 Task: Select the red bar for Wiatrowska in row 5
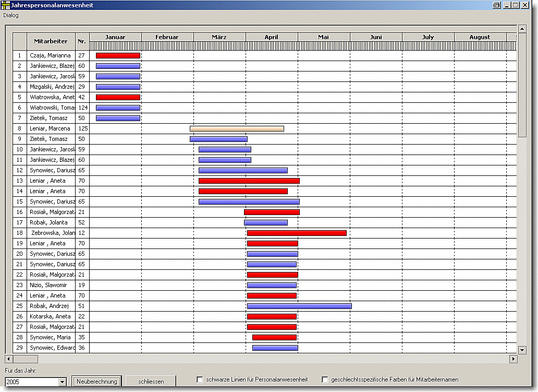pos(118,97)
